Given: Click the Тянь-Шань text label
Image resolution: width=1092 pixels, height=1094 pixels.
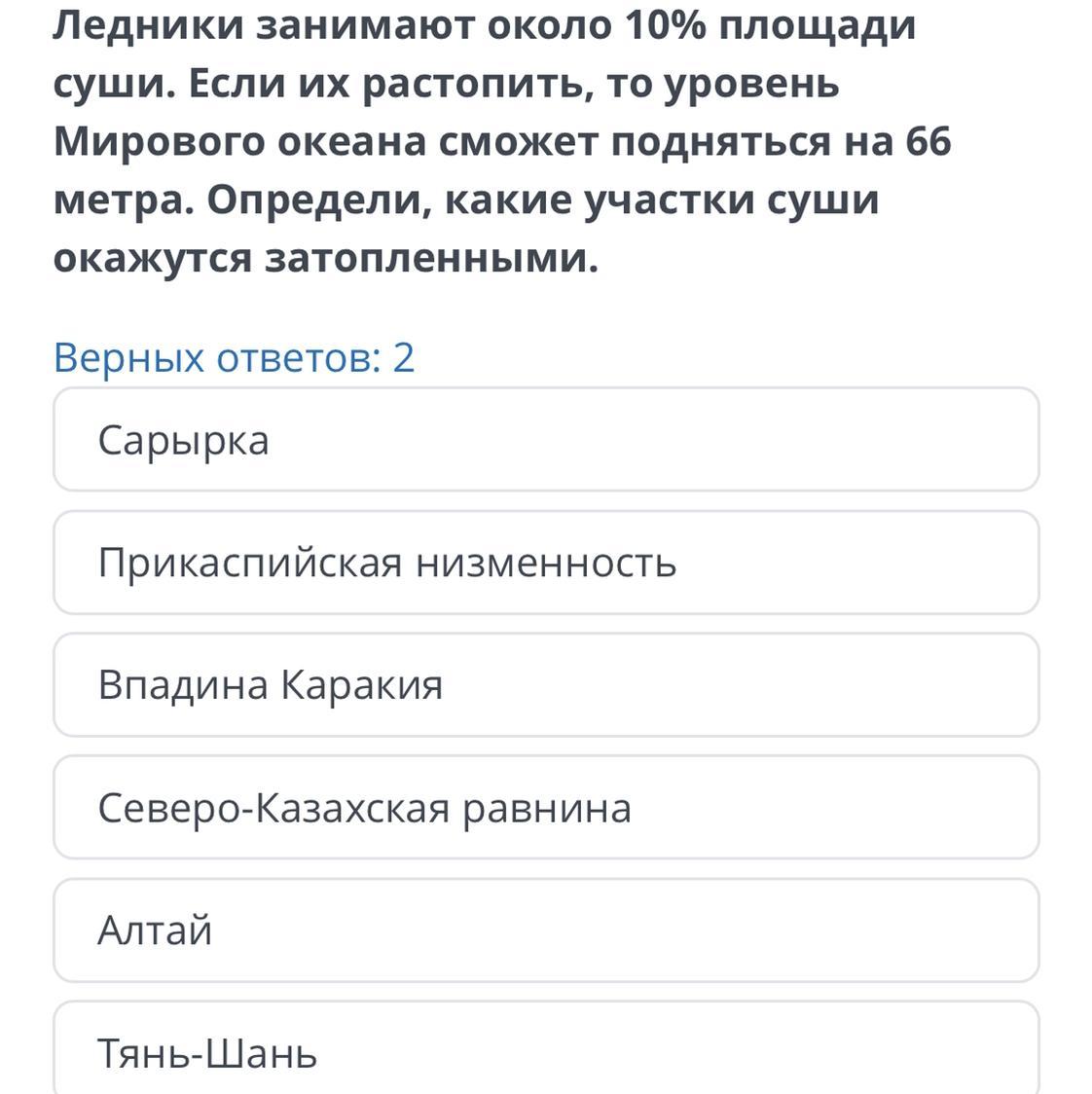Looking at the screenshot, I should click(207, 1054).
